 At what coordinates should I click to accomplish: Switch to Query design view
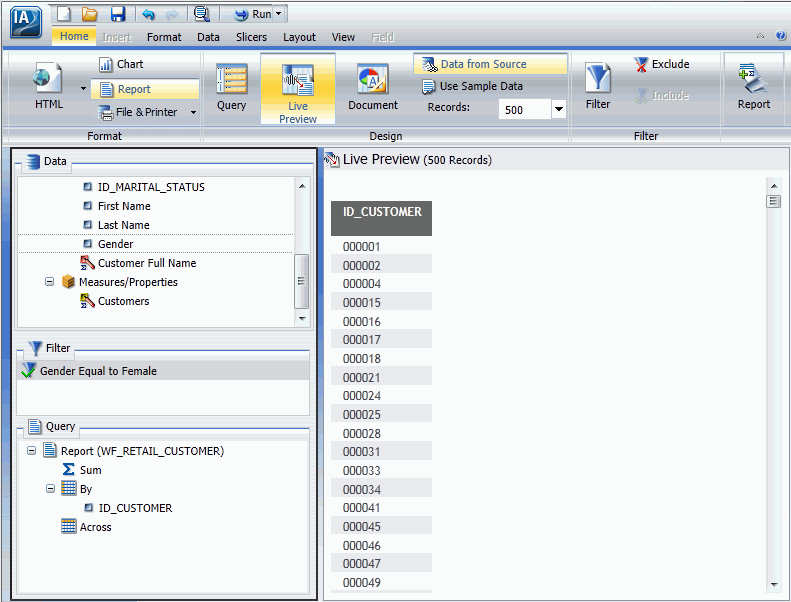pos(232,87)
